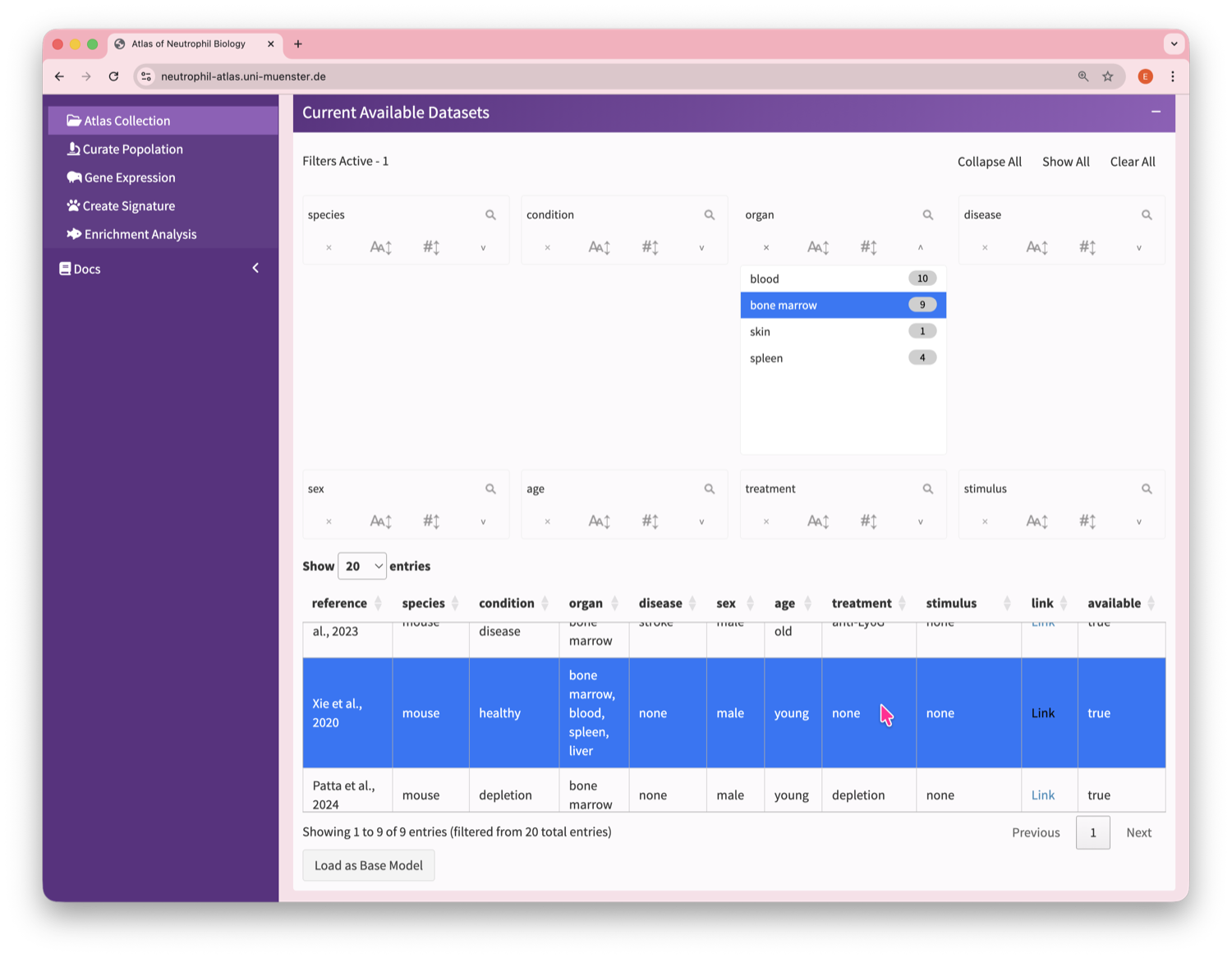The image size is (1232, 958).
Task: Reload the page with the refresh icon
Action: [x=113, y=76]
